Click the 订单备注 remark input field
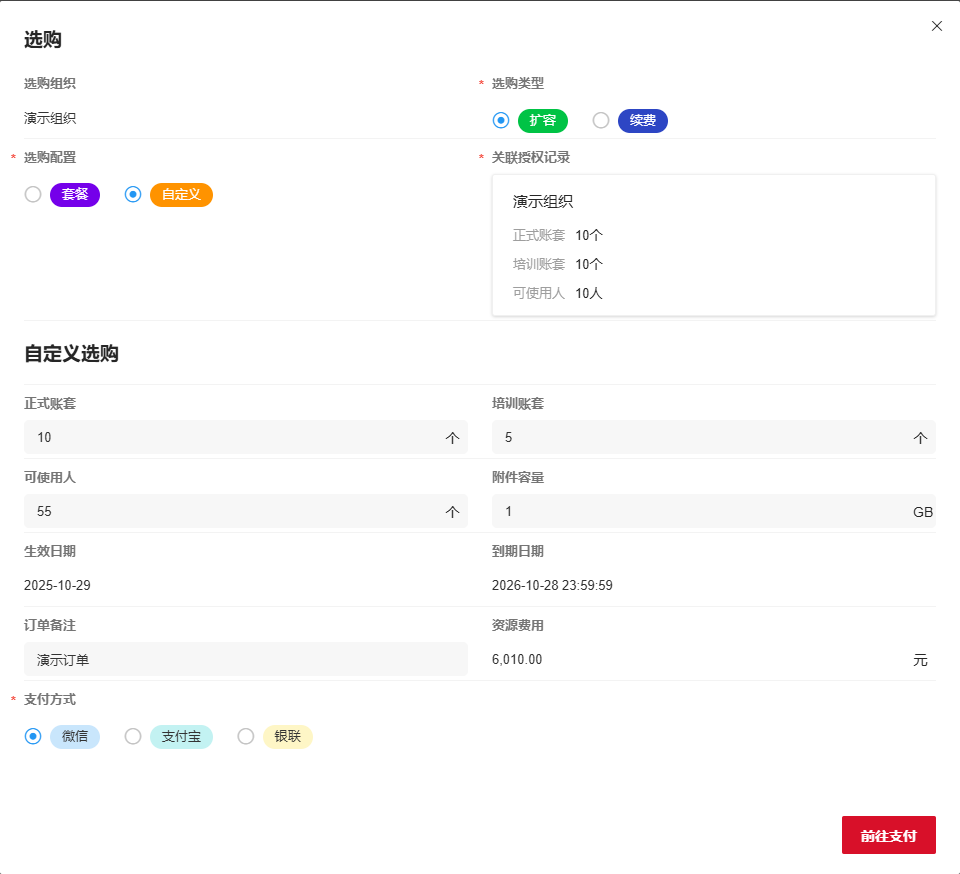 [245, 659]
